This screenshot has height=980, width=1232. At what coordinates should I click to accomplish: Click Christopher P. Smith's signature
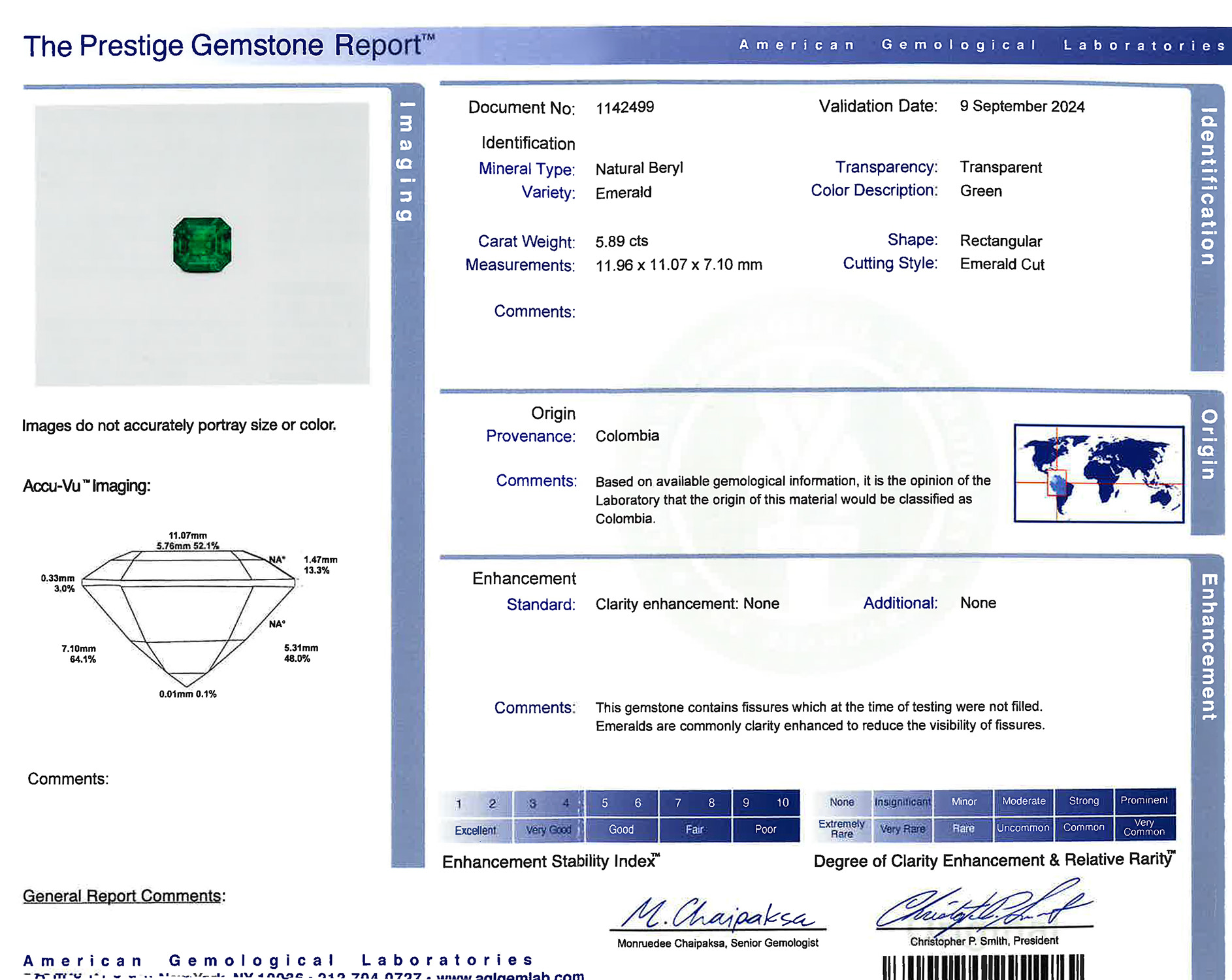[x=983, y=907]
